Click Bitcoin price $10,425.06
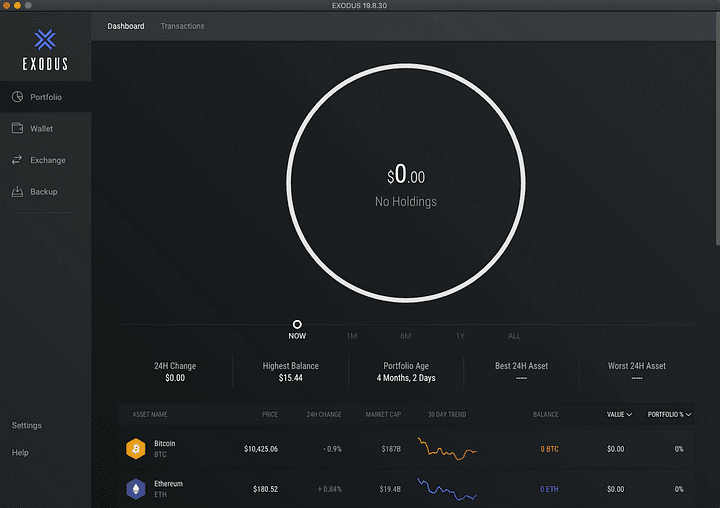This screenshot has width=720, height=508. [x=261, y=449]
